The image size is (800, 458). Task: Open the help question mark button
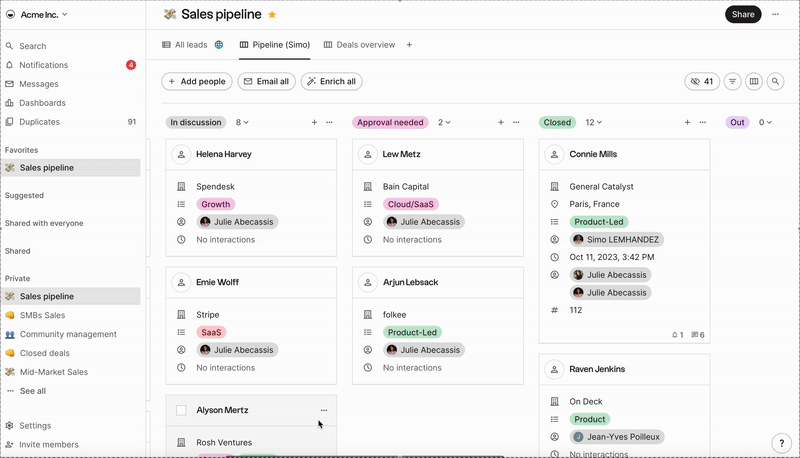point(781,443)
